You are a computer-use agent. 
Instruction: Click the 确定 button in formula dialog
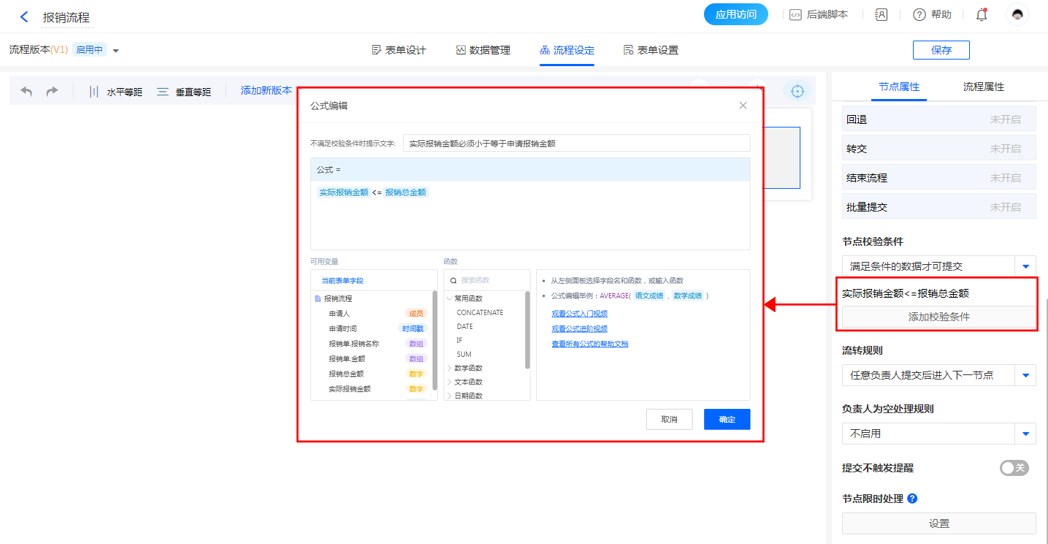tap(726, 419)
